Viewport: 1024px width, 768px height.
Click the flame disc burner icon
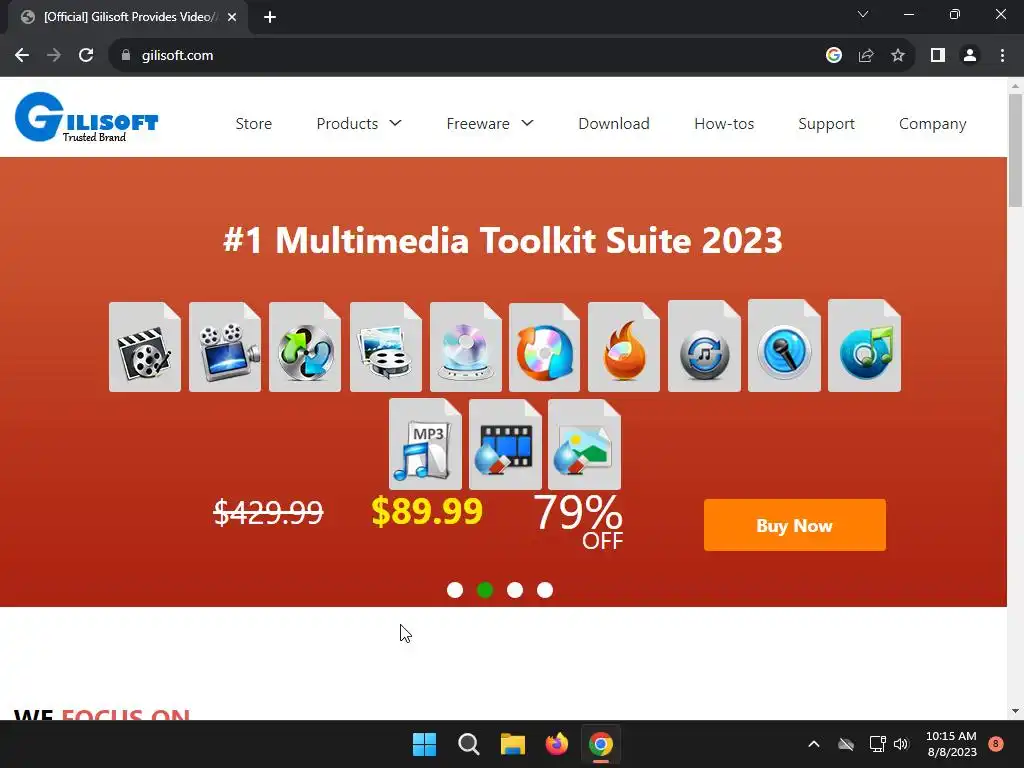[x=624, y=347]
